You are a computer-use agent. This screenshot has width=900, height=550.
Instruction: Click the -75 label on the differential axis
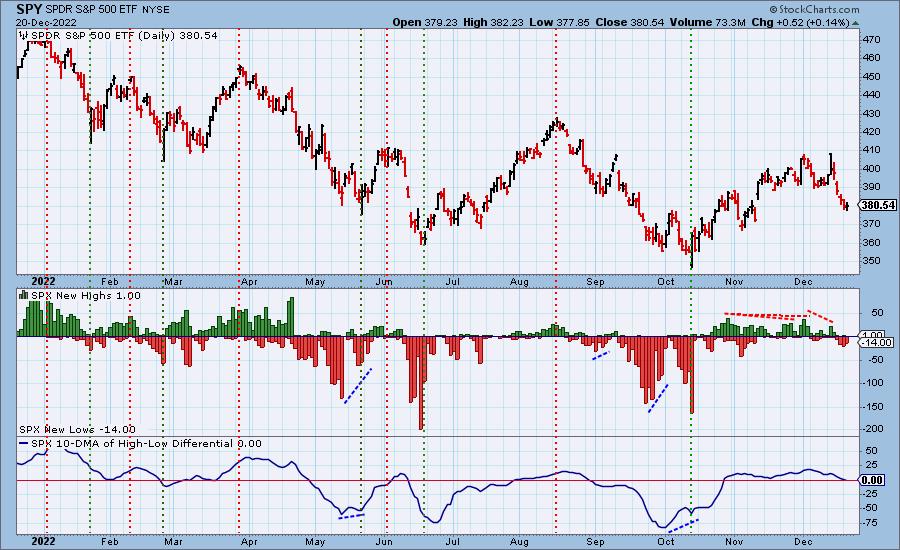coord(871,522)
